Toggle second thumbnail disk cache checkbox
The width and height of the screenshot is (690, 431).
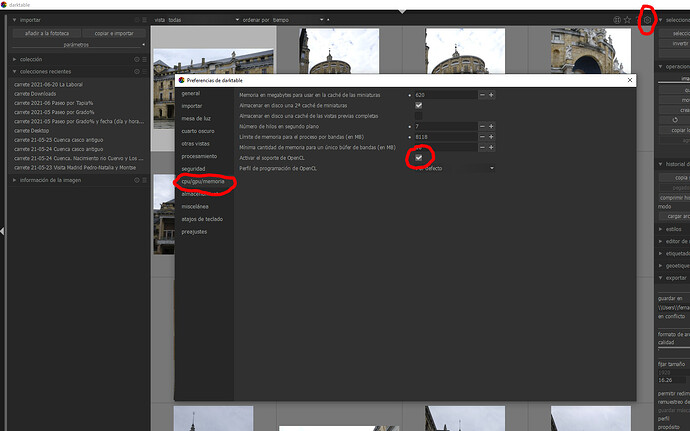(x=419, y=105)
